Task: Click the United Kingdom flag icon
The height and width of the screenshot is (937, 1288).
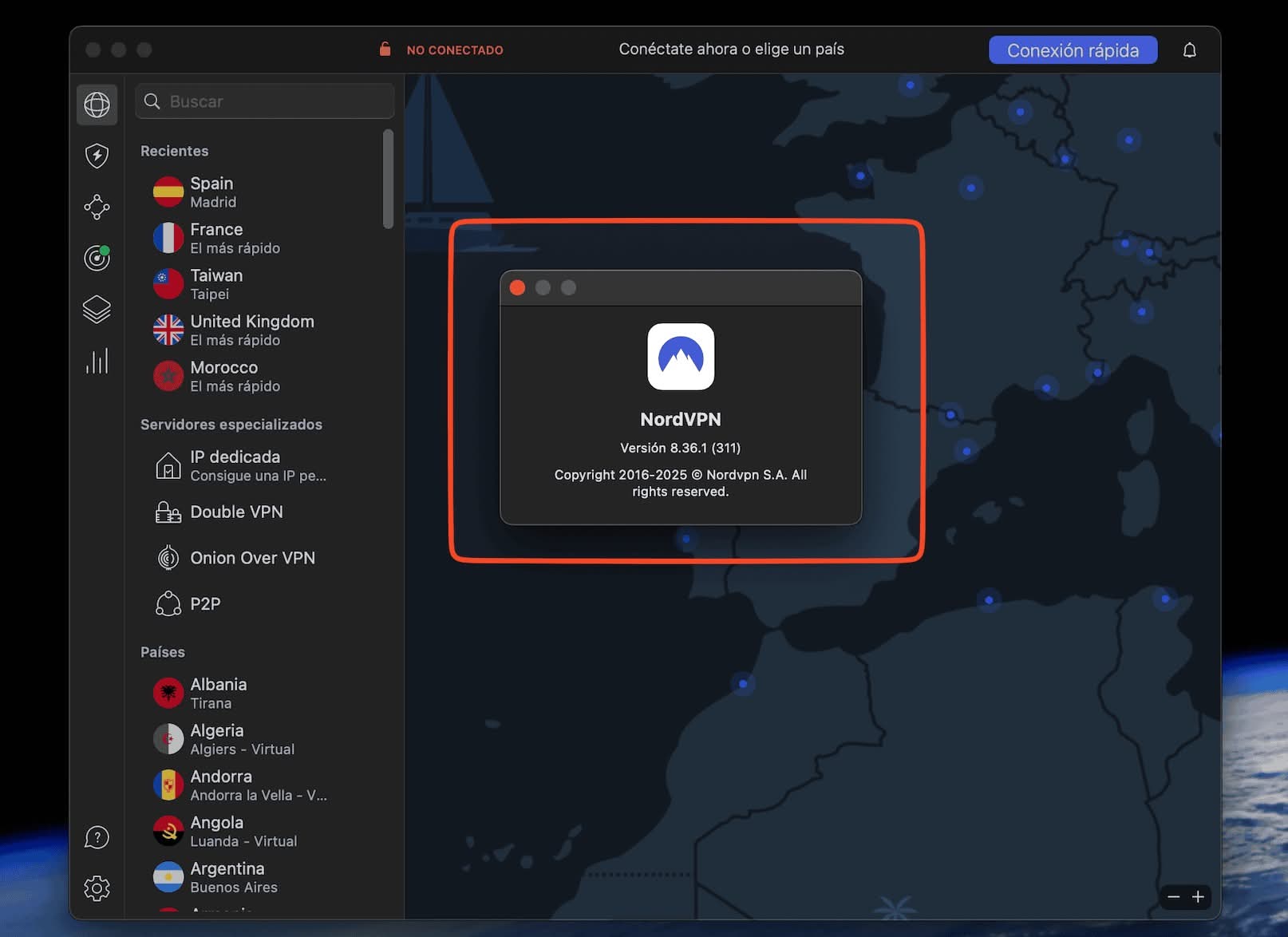Action: pos(168,330)
